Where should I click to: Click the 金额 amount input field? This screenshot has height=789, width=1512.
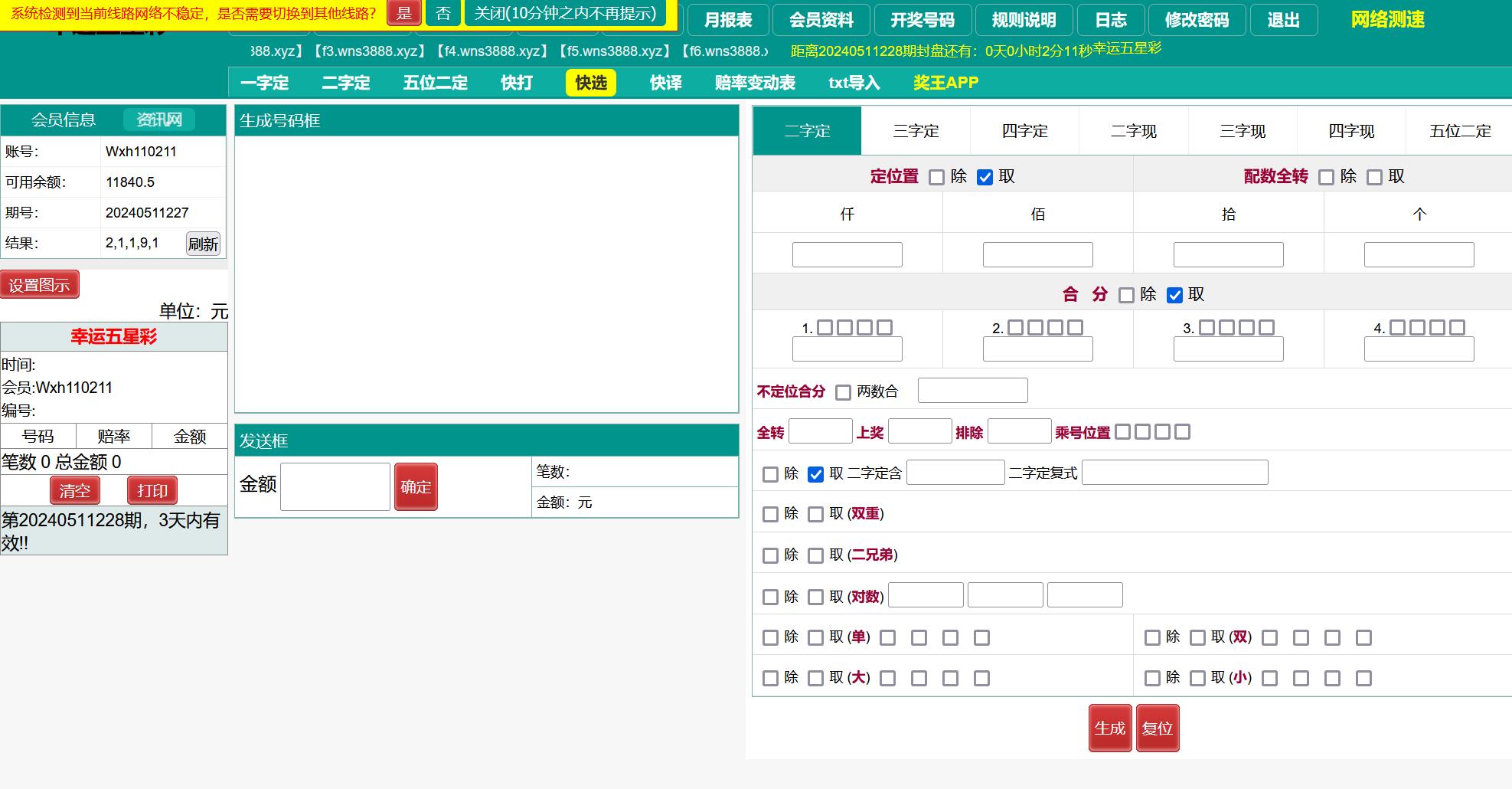pyautogui.click(x=335, y=486)
